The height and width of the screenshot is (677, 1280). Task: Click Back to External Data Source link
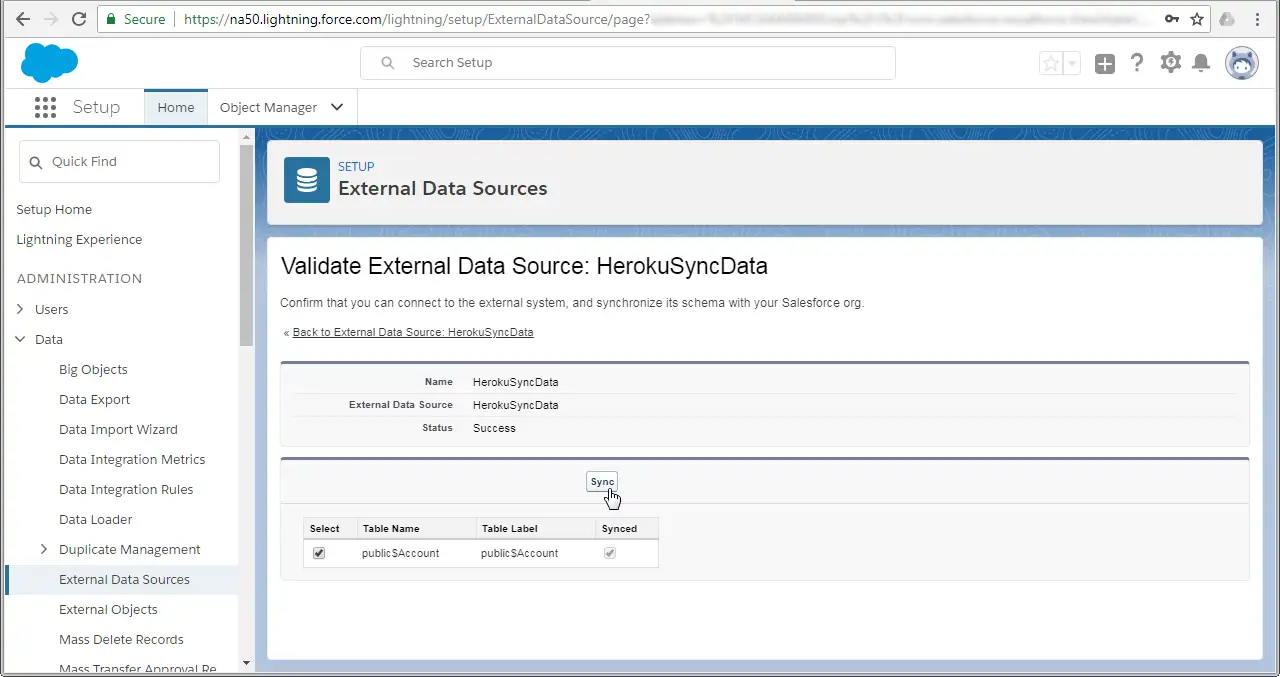(x=413, y=332)
